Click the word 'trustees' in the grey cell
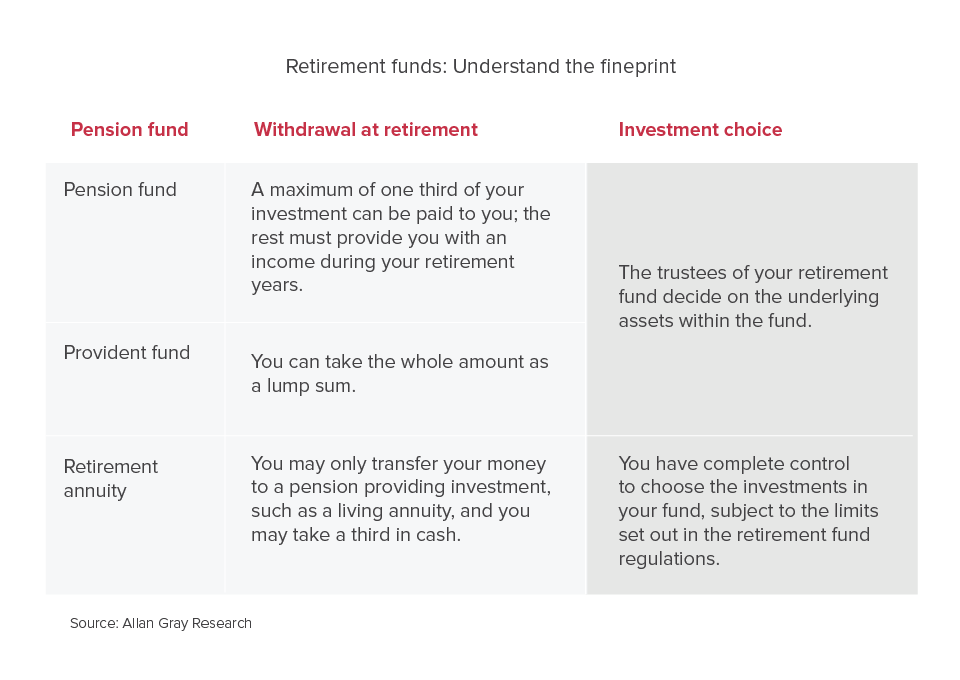The height and width of the screenshot is (680, 960). pyautogui.click(x=689, y=273)
